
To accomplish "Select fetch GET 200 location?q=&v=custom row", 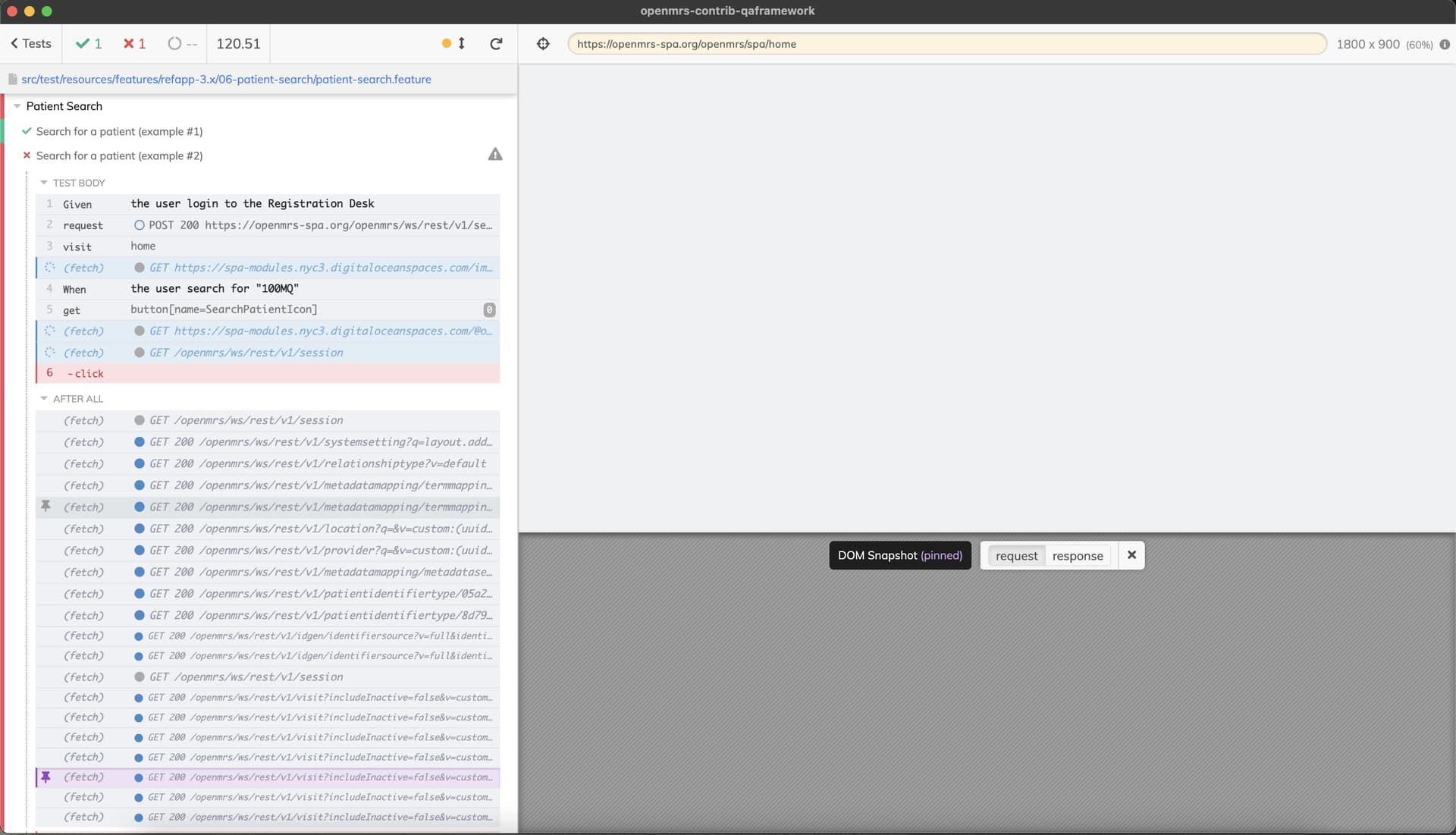I will coord(268,529).
